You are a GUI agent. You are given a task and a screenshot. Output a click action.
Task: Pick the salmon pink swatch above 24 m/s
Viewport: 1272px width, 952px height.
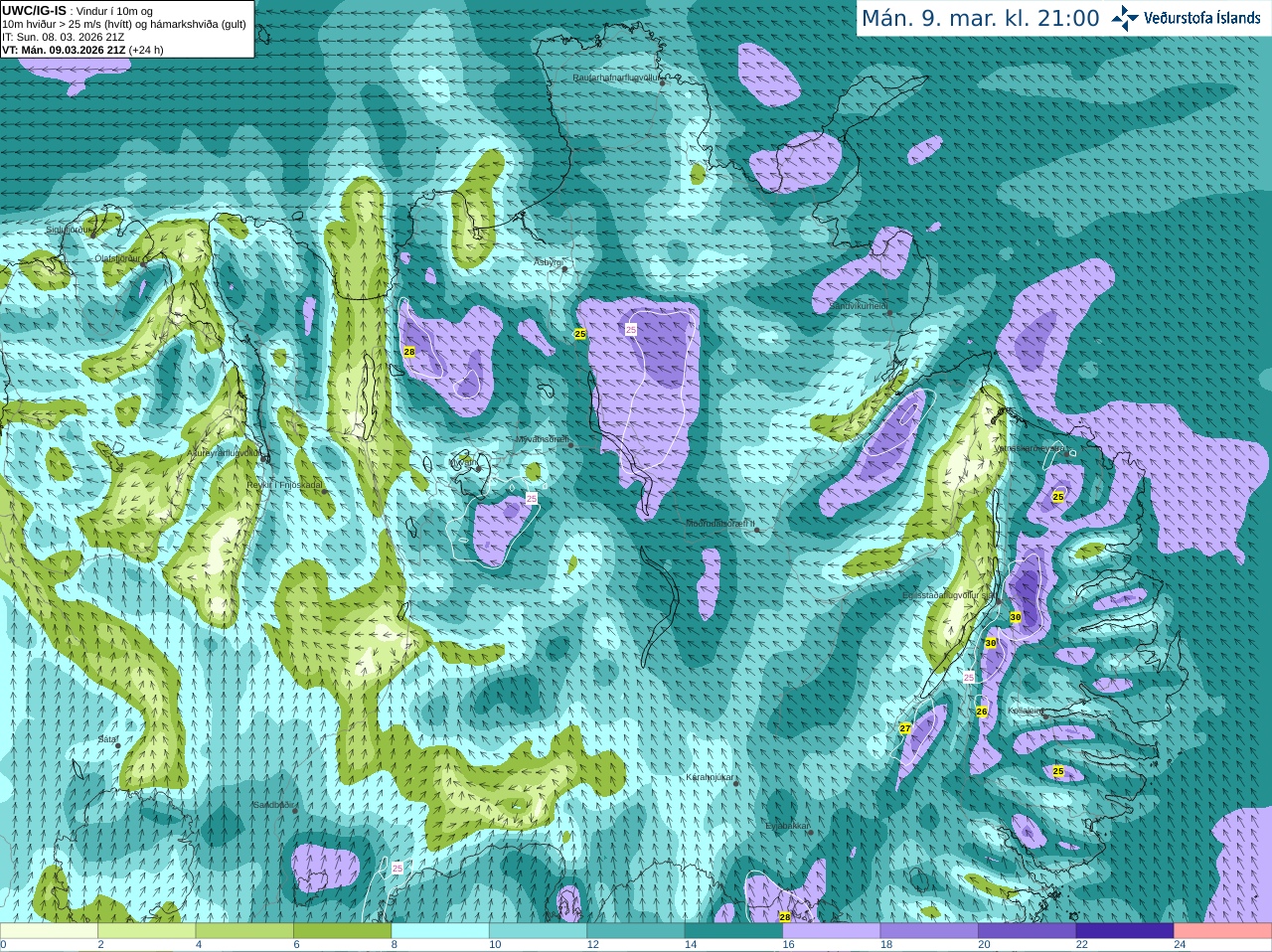tap(1222, 931)
